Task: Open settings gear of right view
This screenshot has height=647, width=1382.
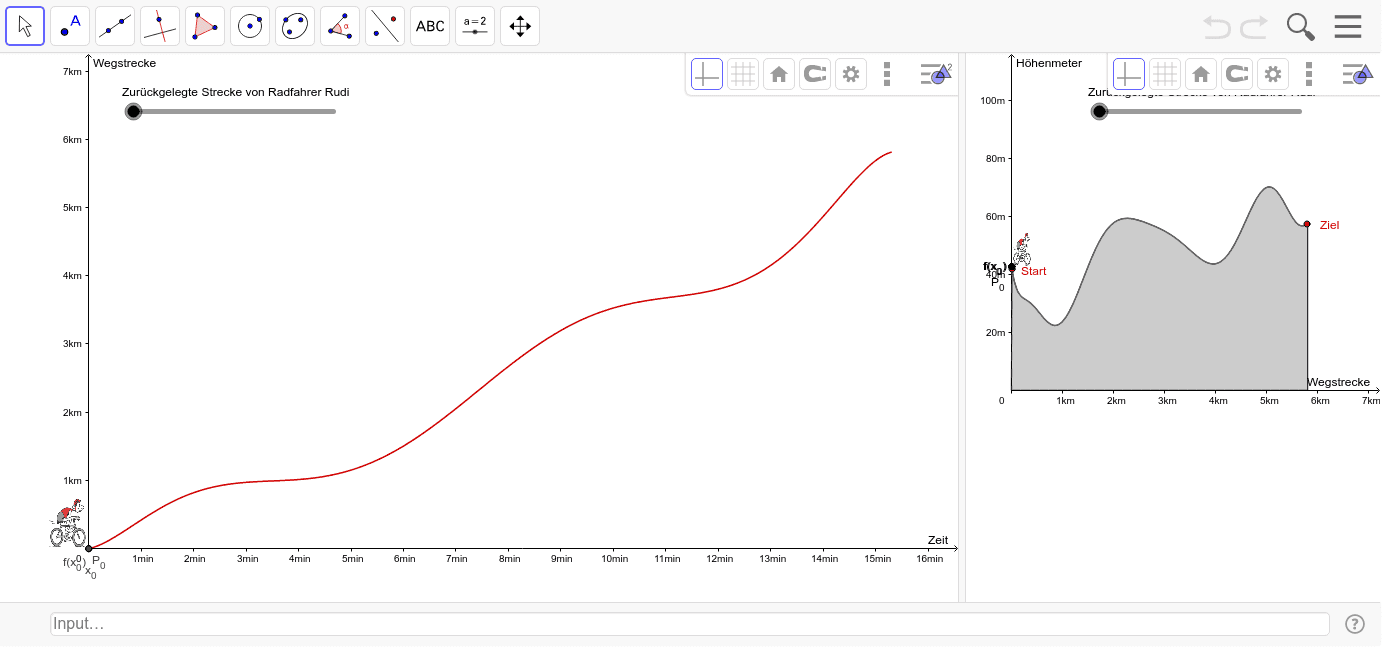Action: click(x=1273, y=73)
